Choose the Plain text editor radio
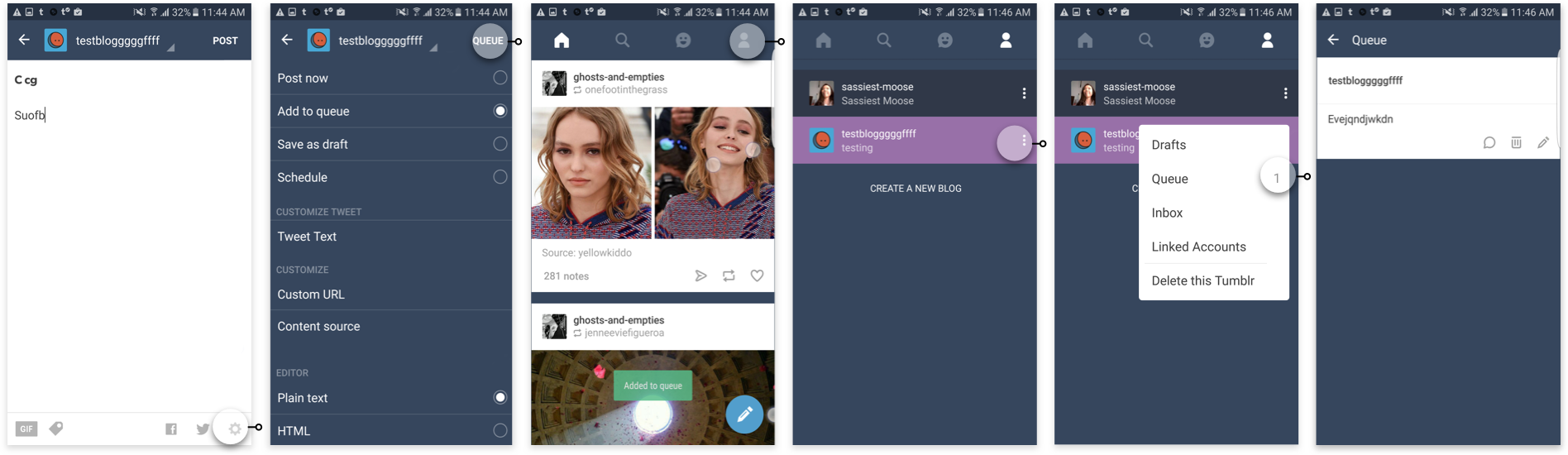The image size is (1568, 455). [x=500, y=398]
